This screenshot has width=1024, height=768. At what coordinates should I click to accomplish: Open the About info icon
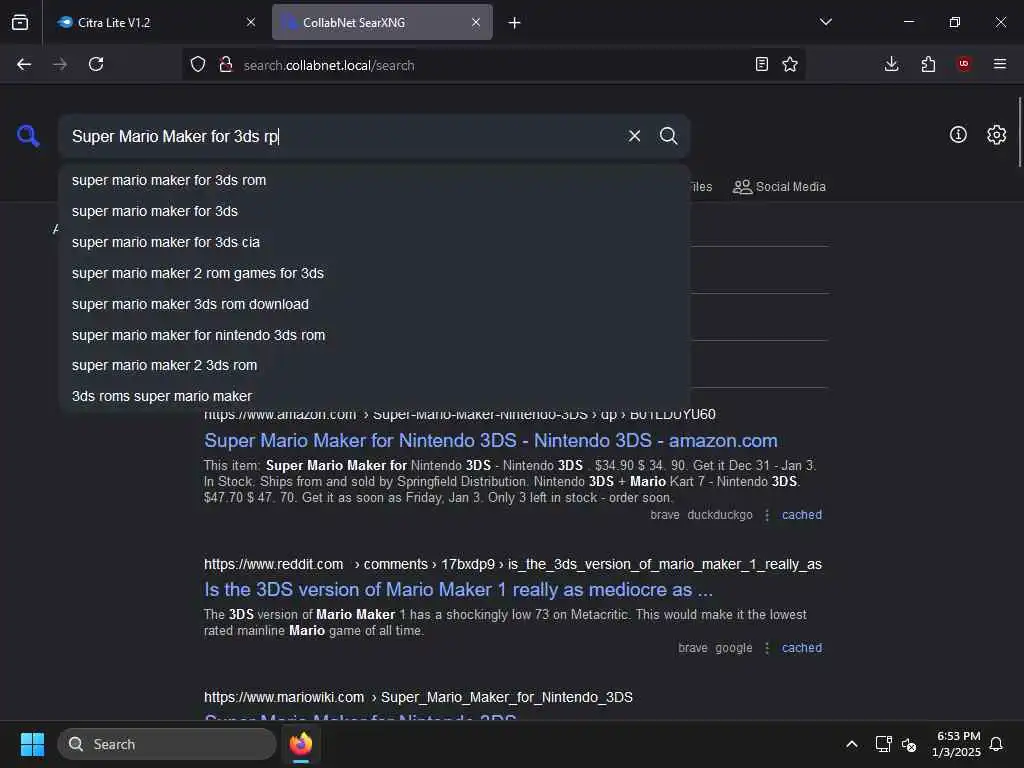pos(958,135)
